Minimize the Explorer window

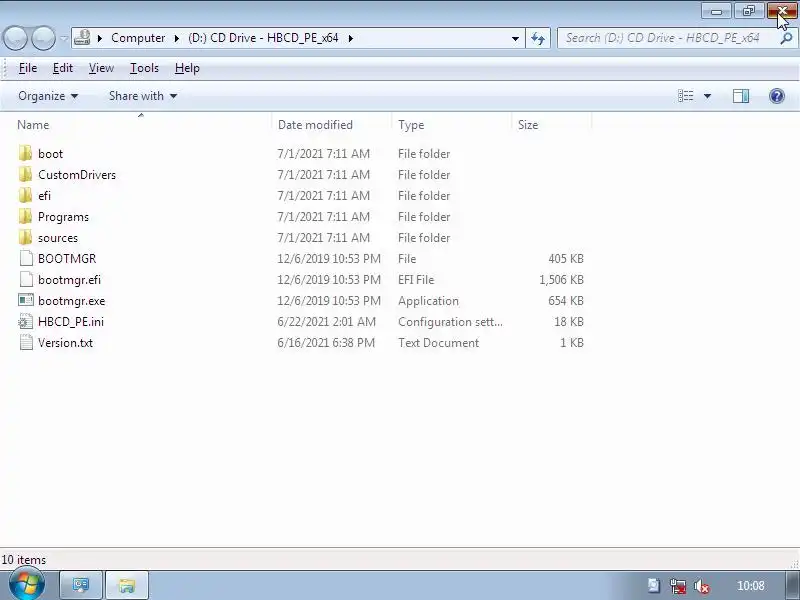[x=716, y=11]
